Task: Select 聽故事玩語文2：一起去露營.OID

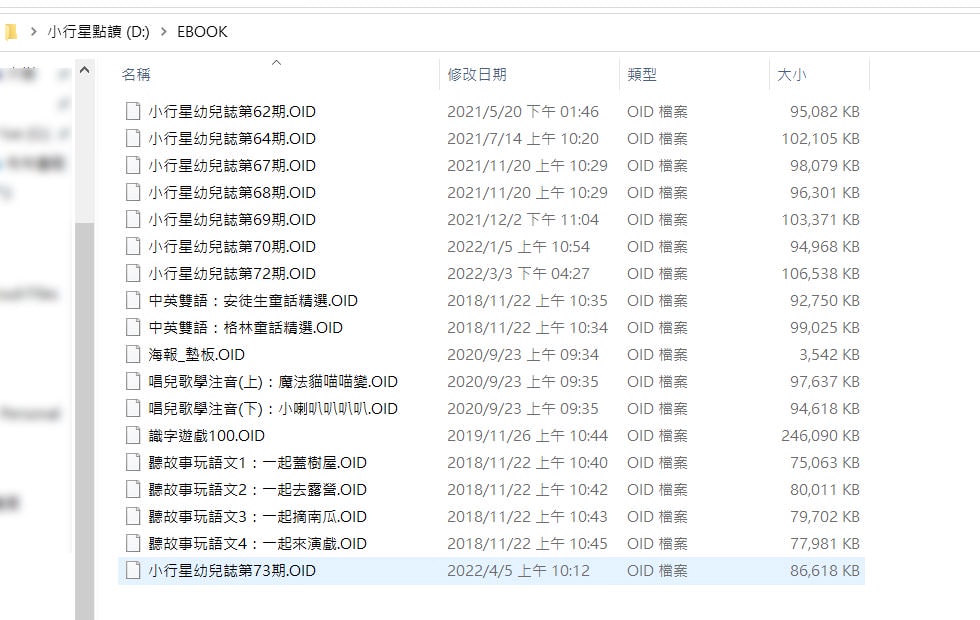Action: (258, 489)
